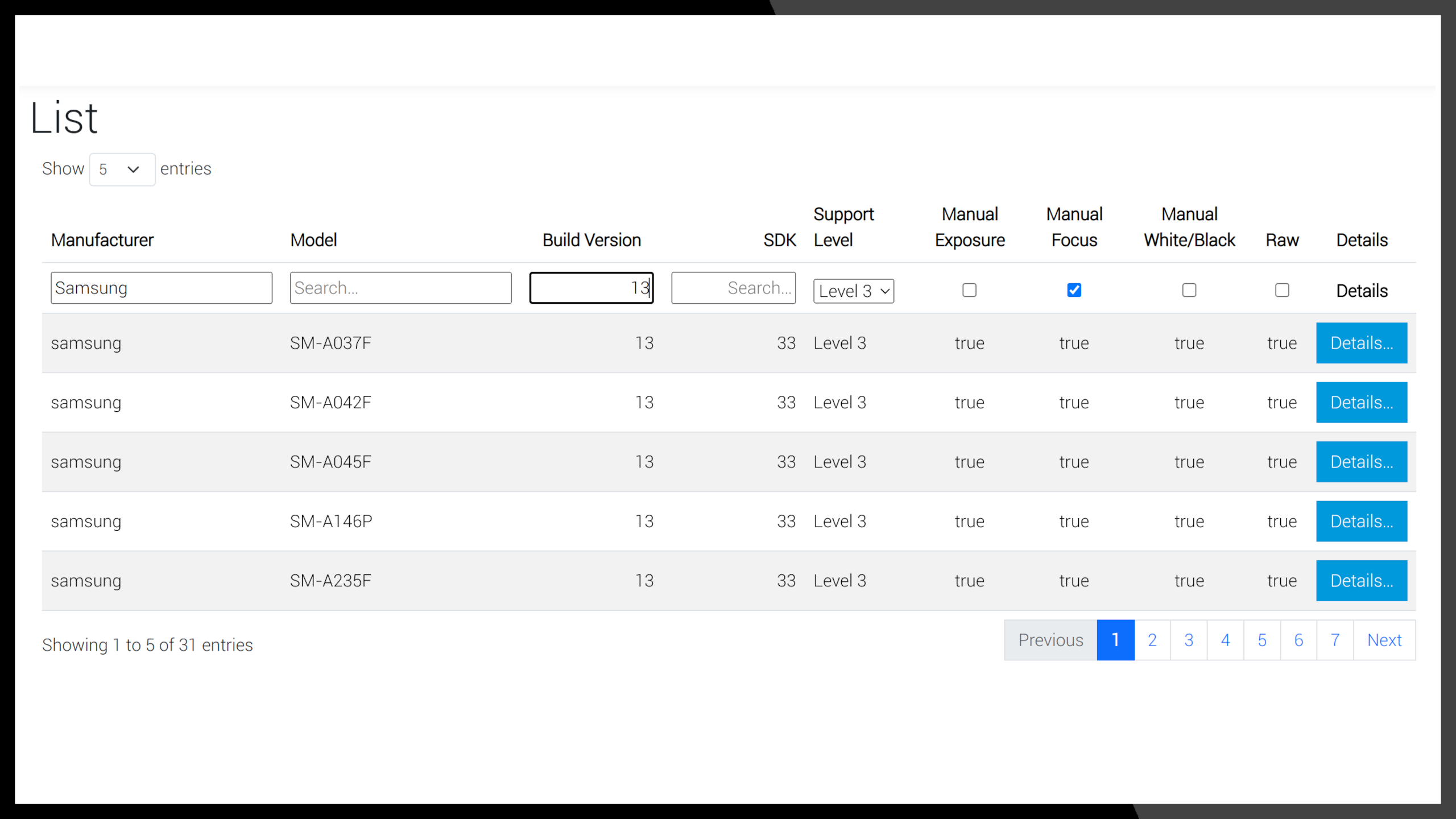Click the Manufacturer search field
This screenshot has width=1456, height=819.
[x=161, y=288]
